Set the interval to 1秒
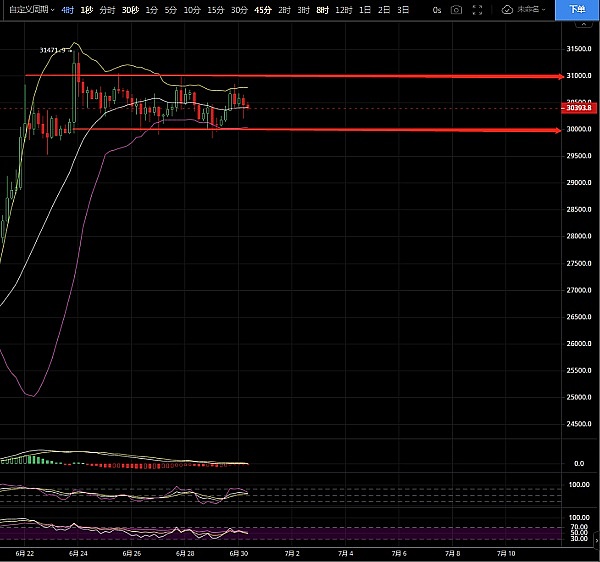600x562 pixels. pyautogui.click(x=87, y=9)
